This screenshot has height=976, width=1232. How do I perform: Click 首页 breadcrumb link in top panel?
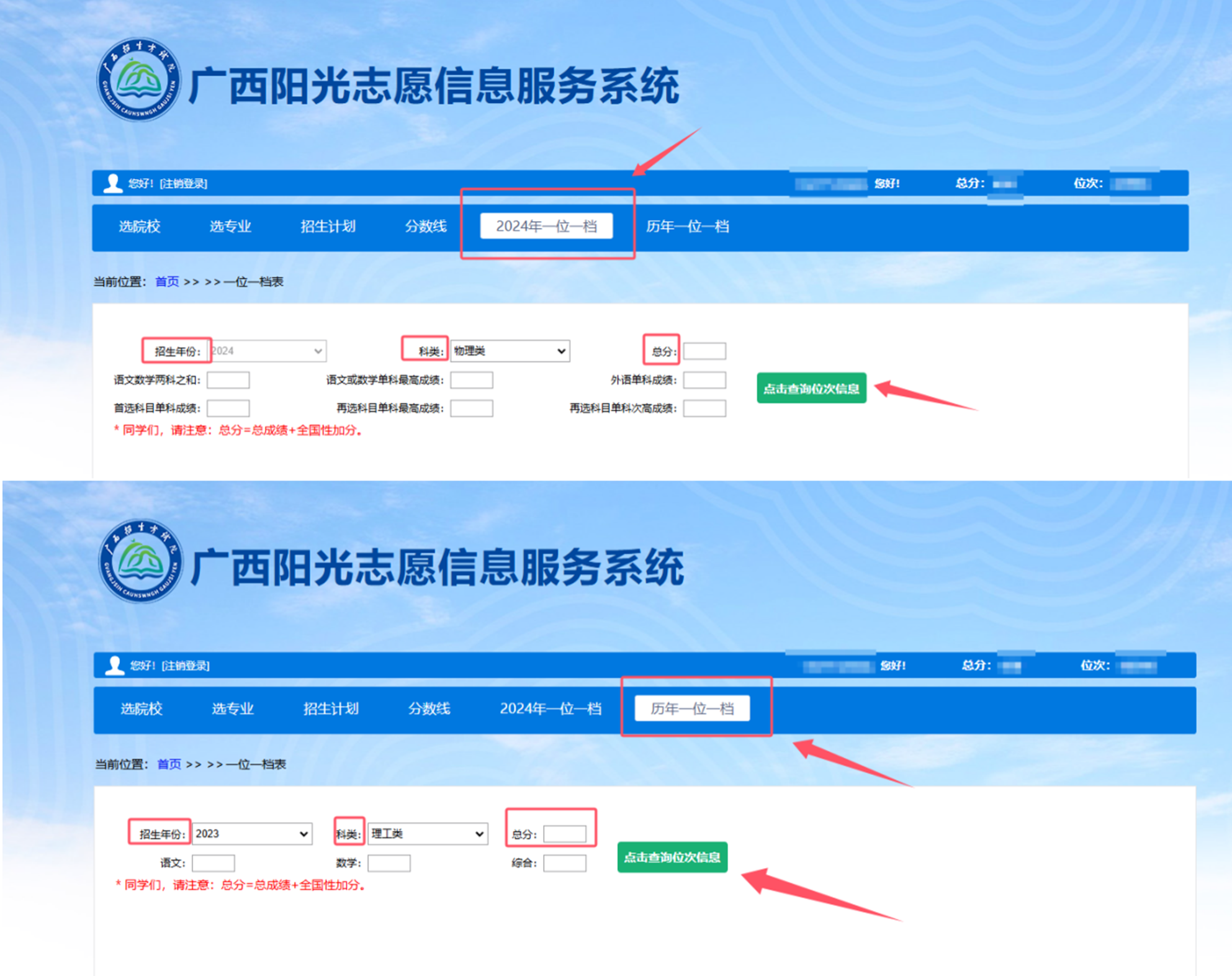coord(167,282)
